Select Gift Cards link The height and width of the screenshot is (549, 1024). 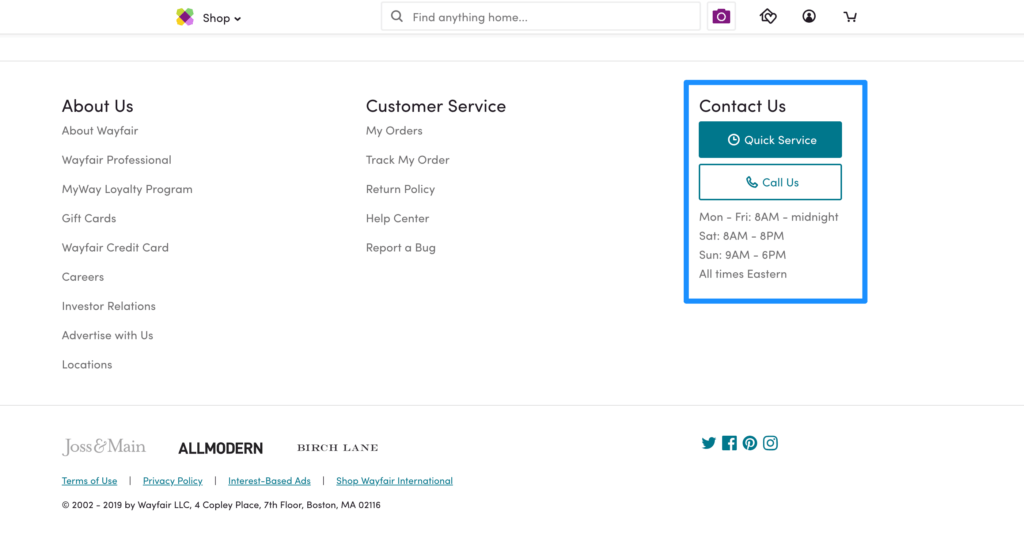tap(89, 218)
